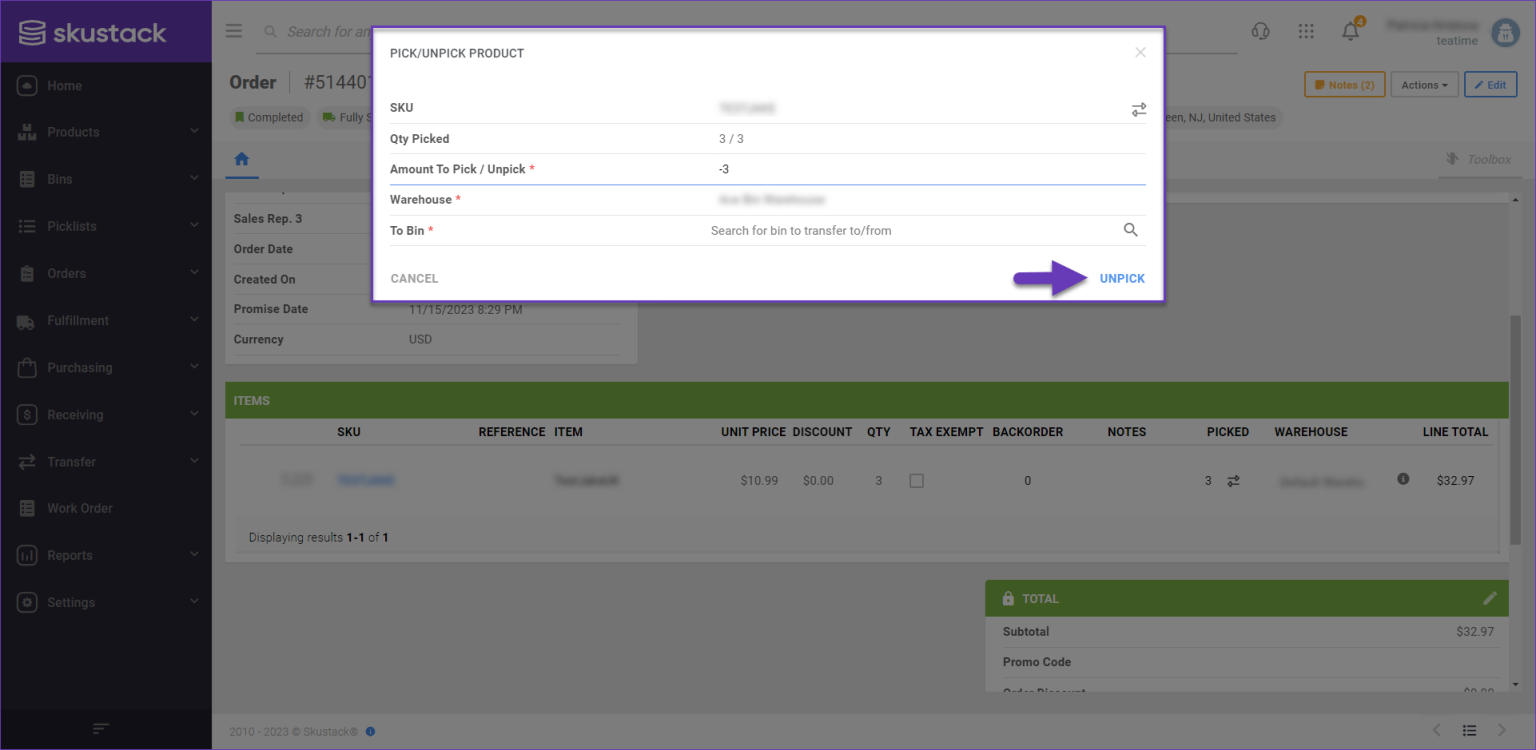This screenshot has width=1536, height=750.
Task: Expand the Reports sidebar section
Action: coord(29,555)
